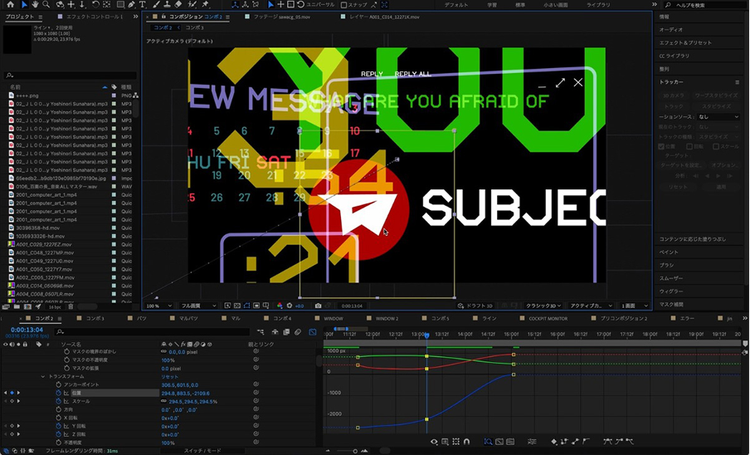Click the ドラフト 3D button

coord(475,306)
